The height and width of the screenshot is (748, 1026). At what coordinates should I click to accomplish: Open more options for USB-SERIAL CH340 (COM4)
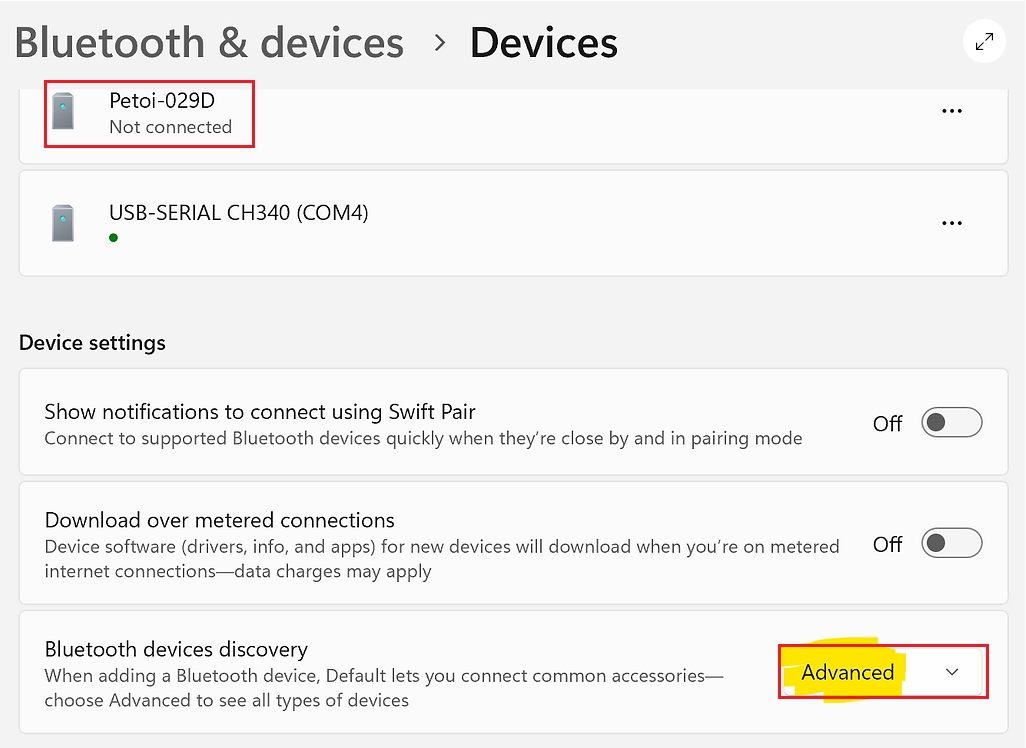tap(952, 223)
